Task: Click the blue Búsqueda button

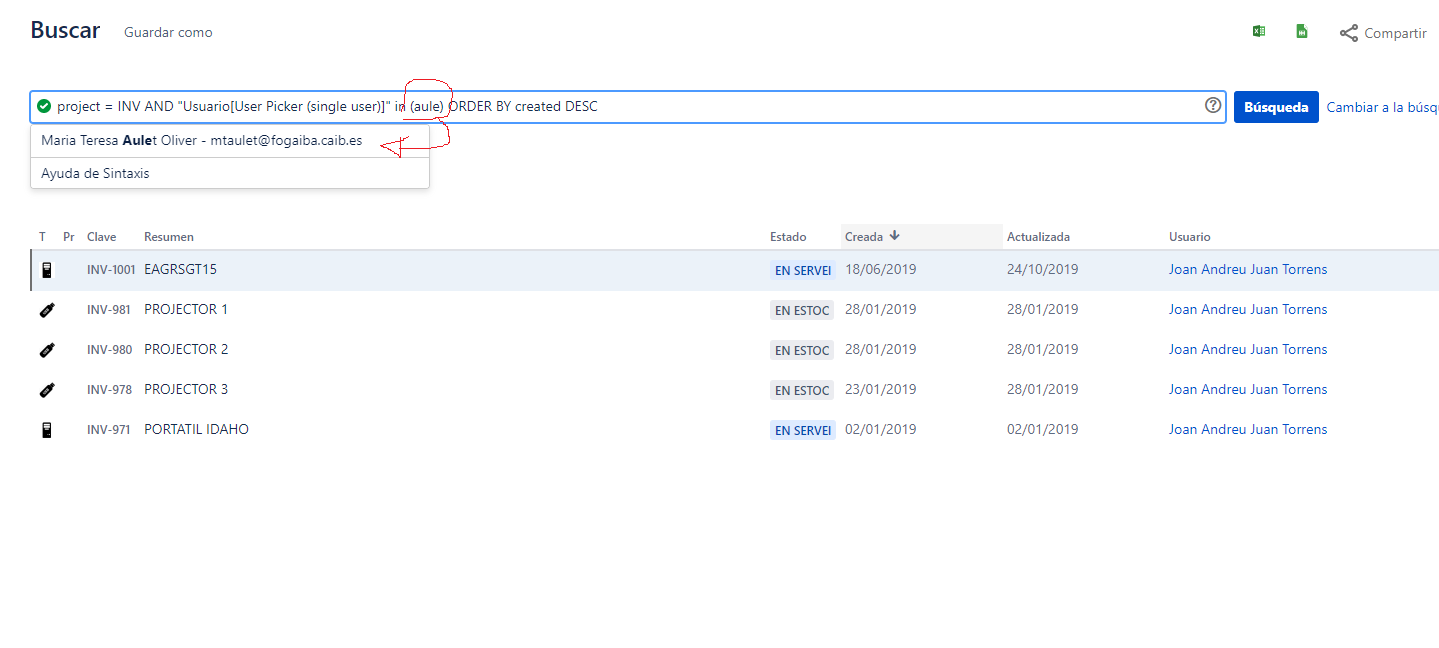Action: tap(1276, 107)
